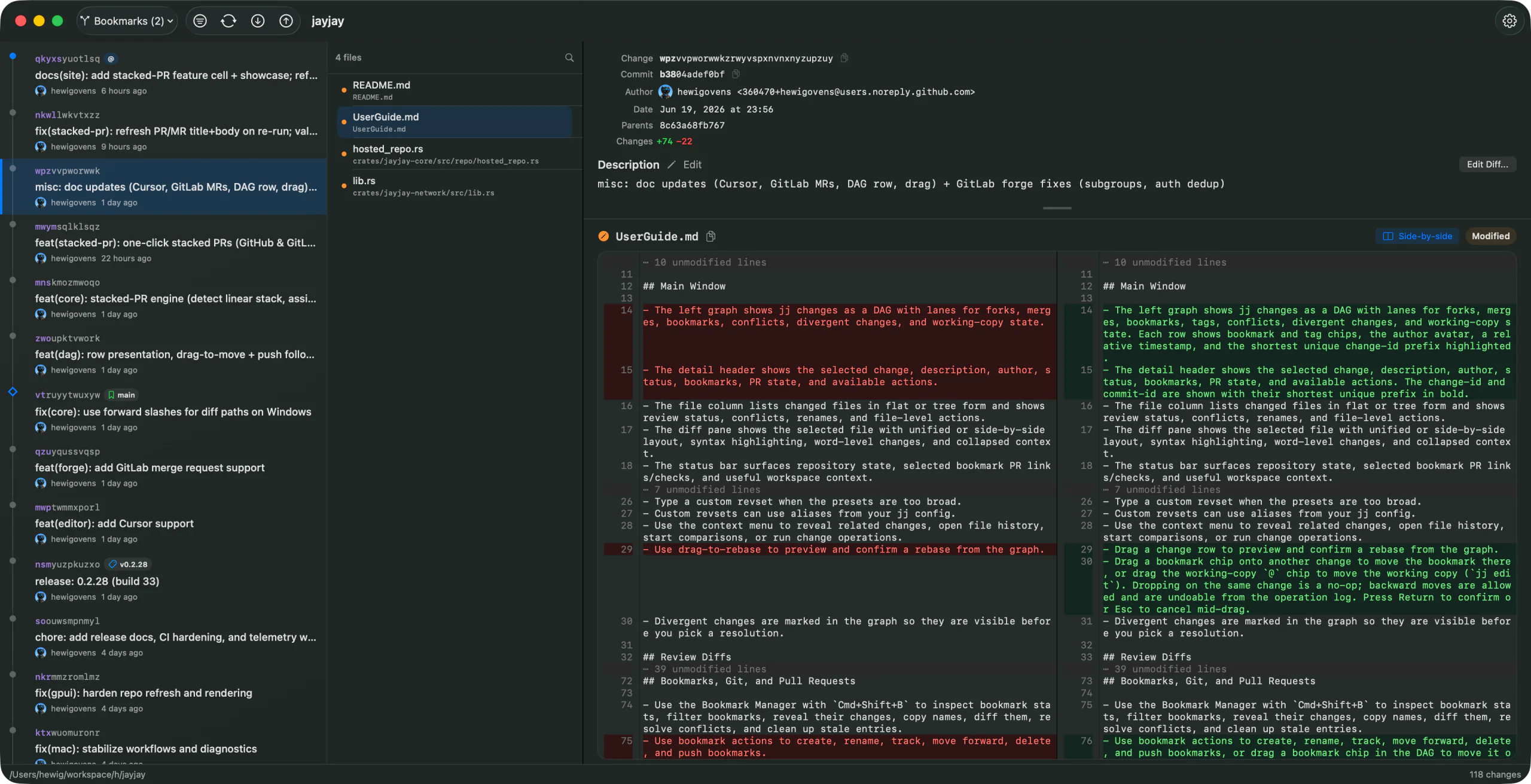Click the description pane resize handle

click(1057, 208)
